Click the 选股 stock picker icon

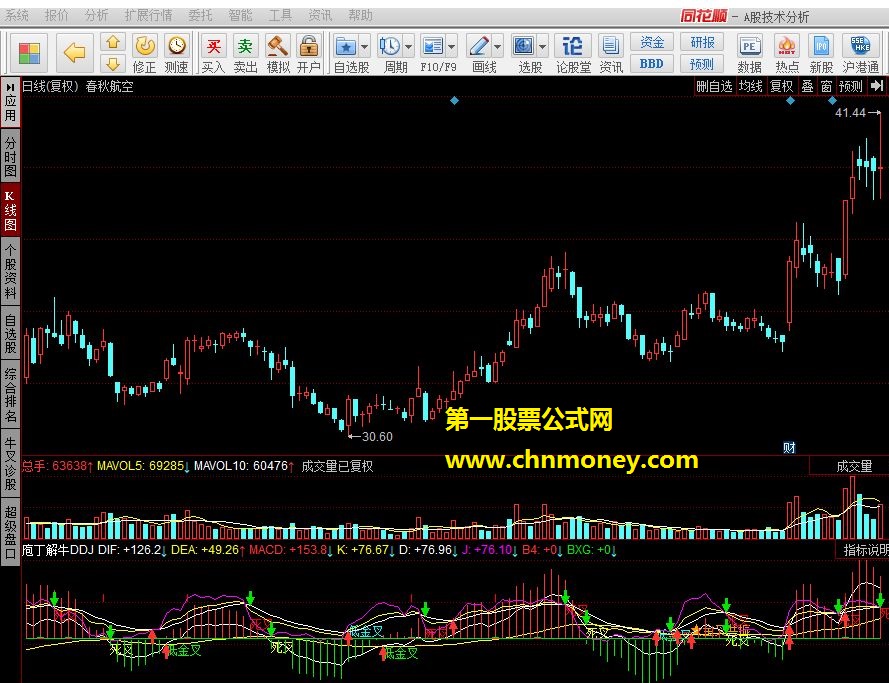coord(523,47)
